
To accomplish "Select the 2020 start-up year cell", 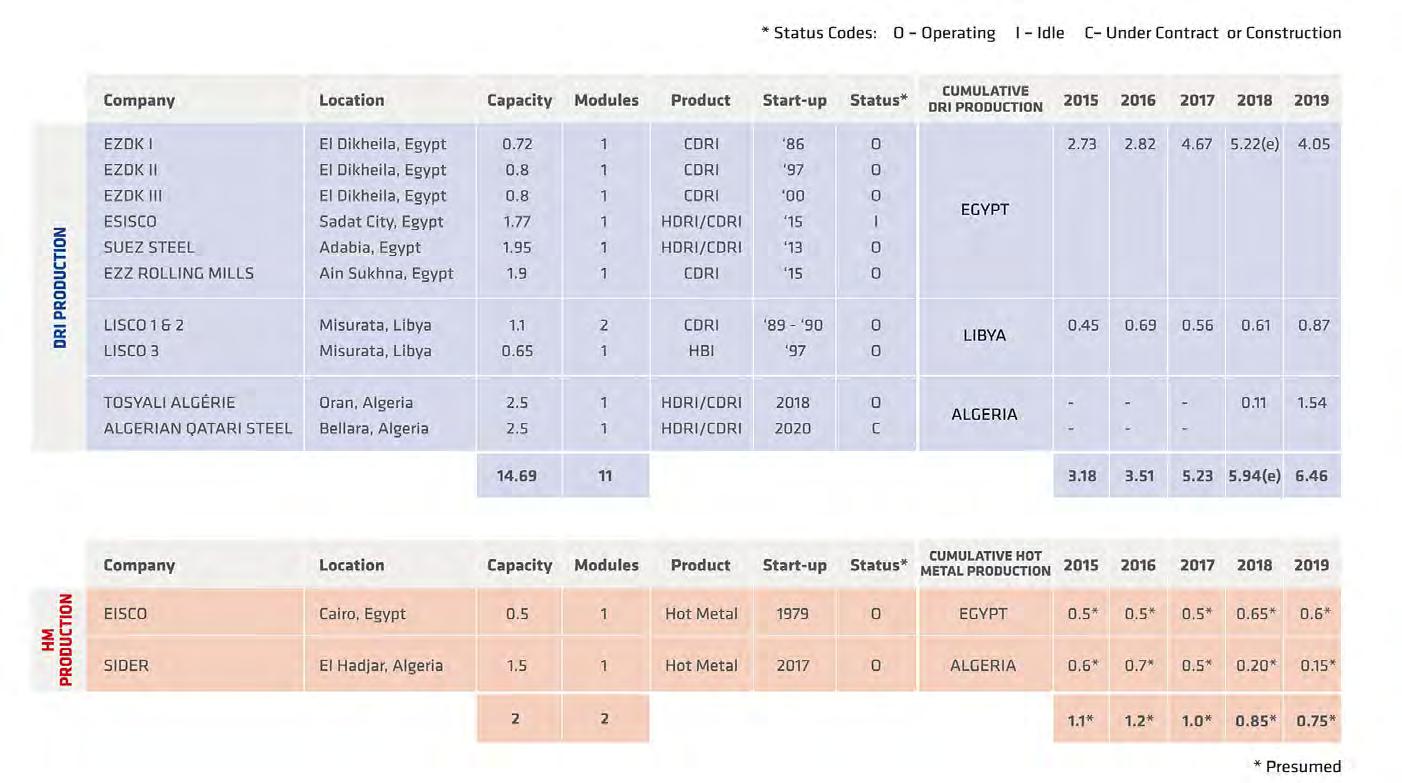I will 794,429.
